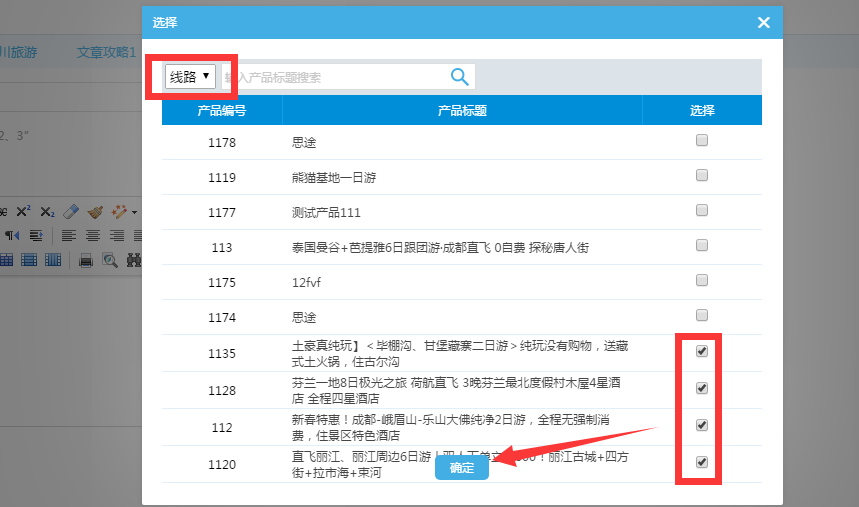
Task: Click the product title search input field
Action: [x=335, y=77]
